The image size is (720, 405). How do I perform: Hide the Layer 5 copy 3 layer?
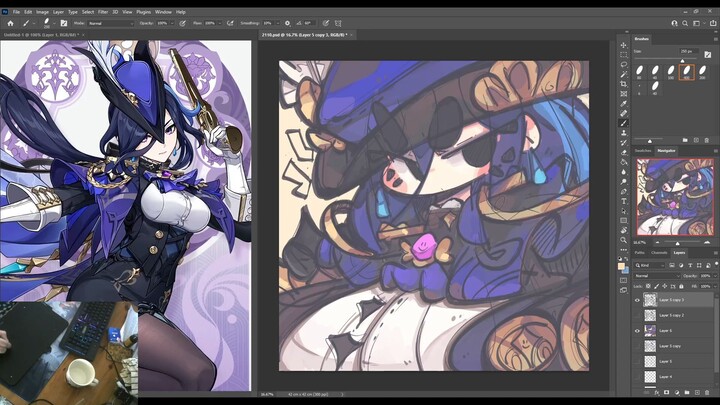pos(638,299)
